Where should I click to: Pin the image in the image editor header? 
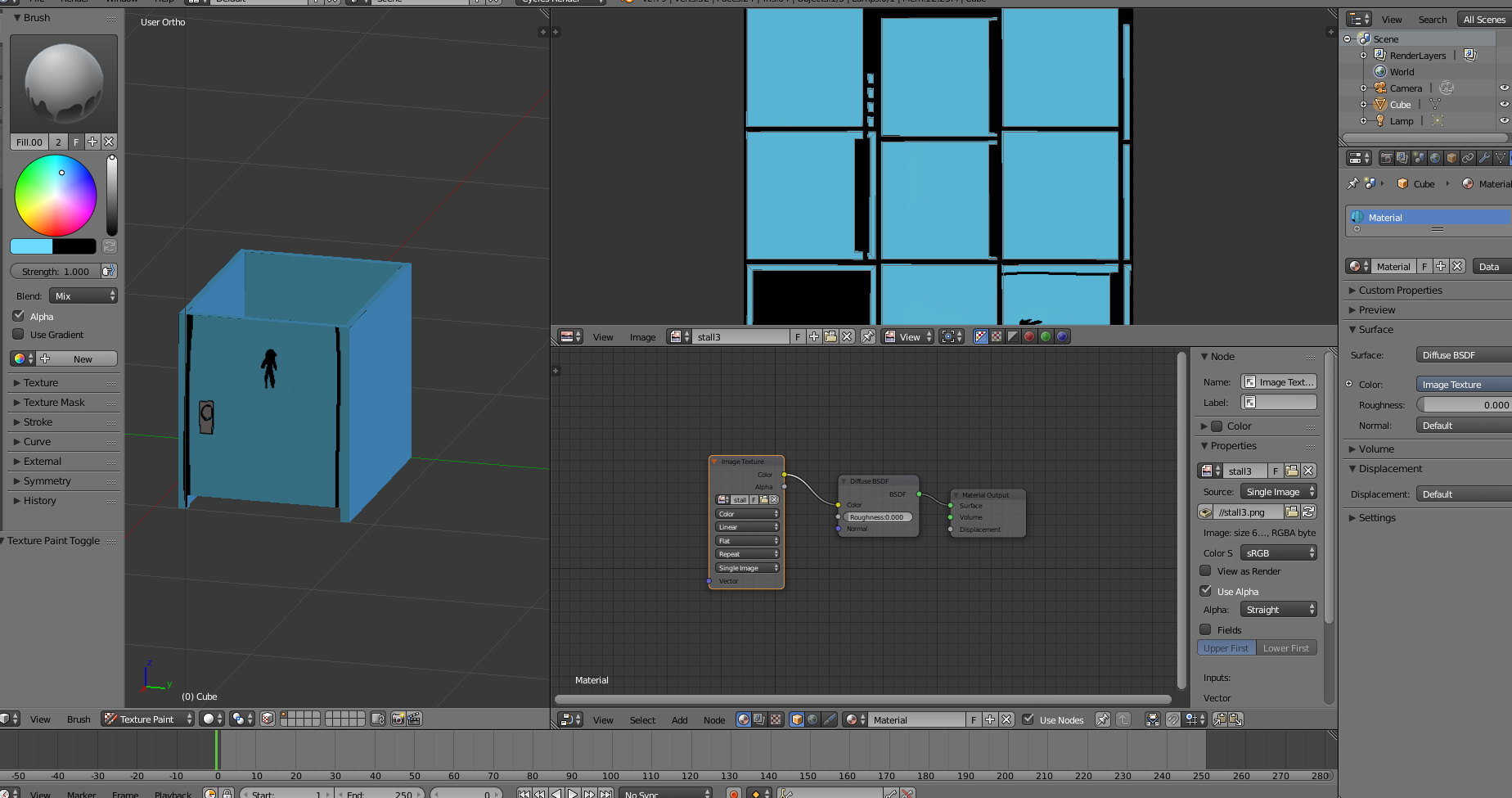click(x=868, y=336)
